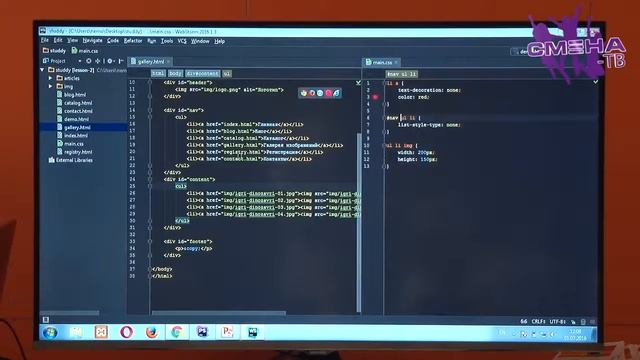The width and height of the screenshot is (640, 360).
Task: Toggle tool window buttons icon in status bar
Action: pyautogui.click(x=46, y=320)
